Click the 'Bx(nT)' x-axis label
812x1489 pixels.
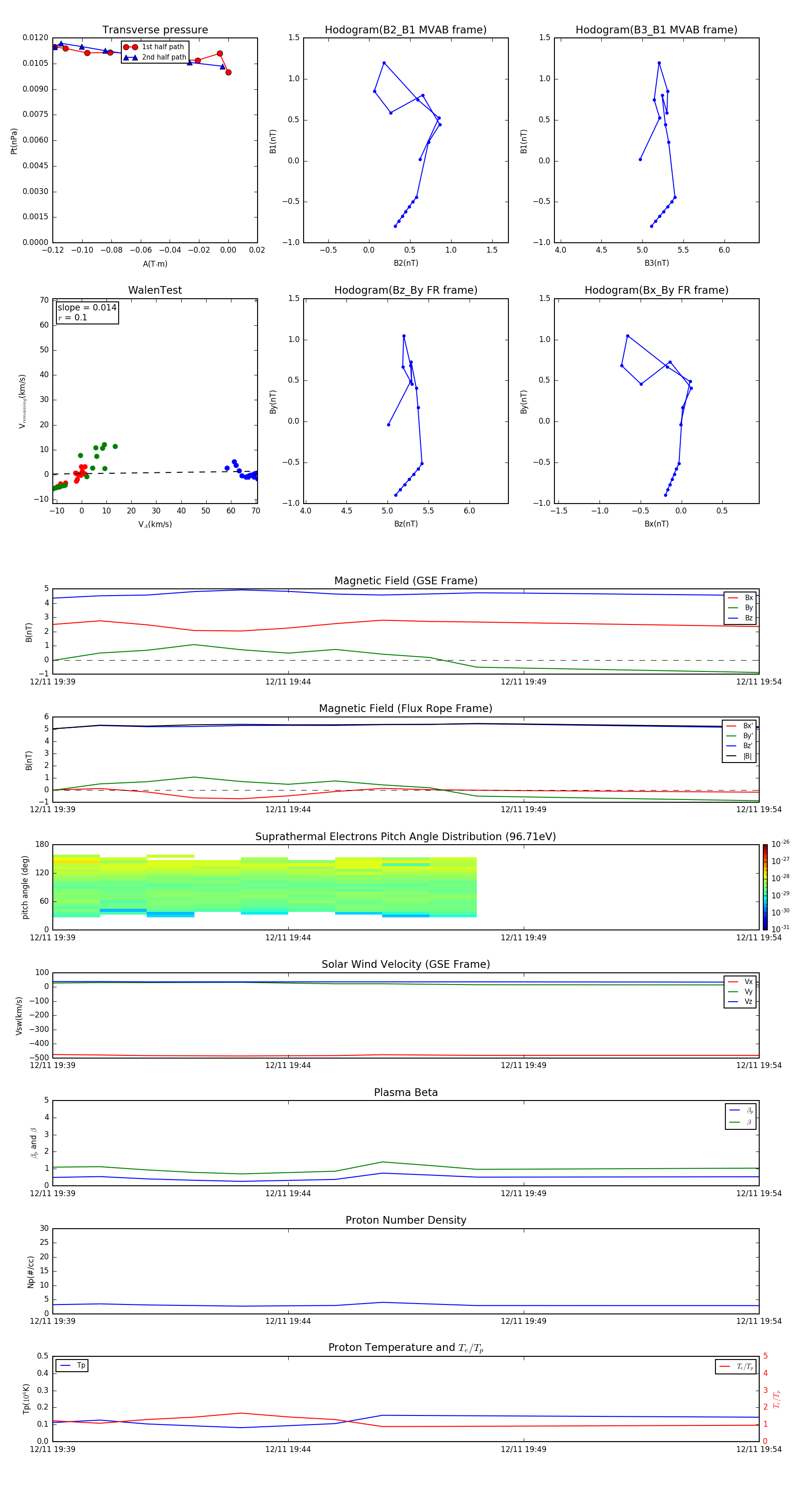pyautogui.click(x=656, y=524)
